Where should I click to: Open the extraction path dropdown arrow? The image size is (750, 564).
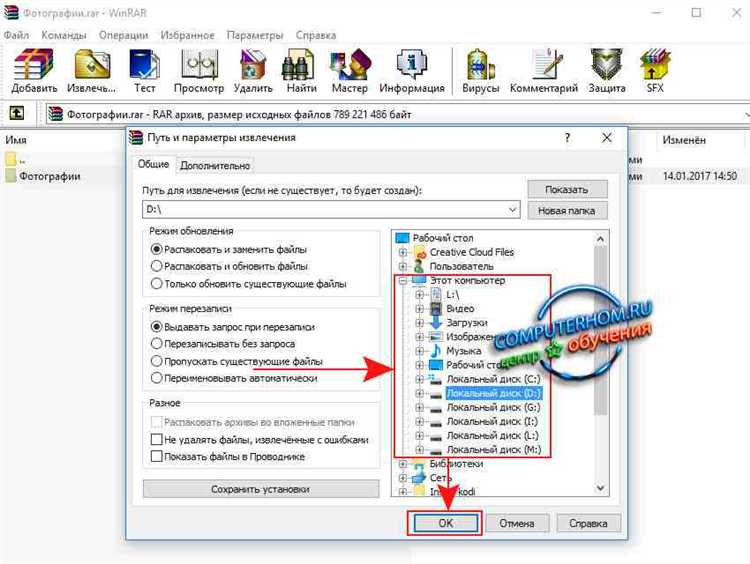[x=512, y=210]
